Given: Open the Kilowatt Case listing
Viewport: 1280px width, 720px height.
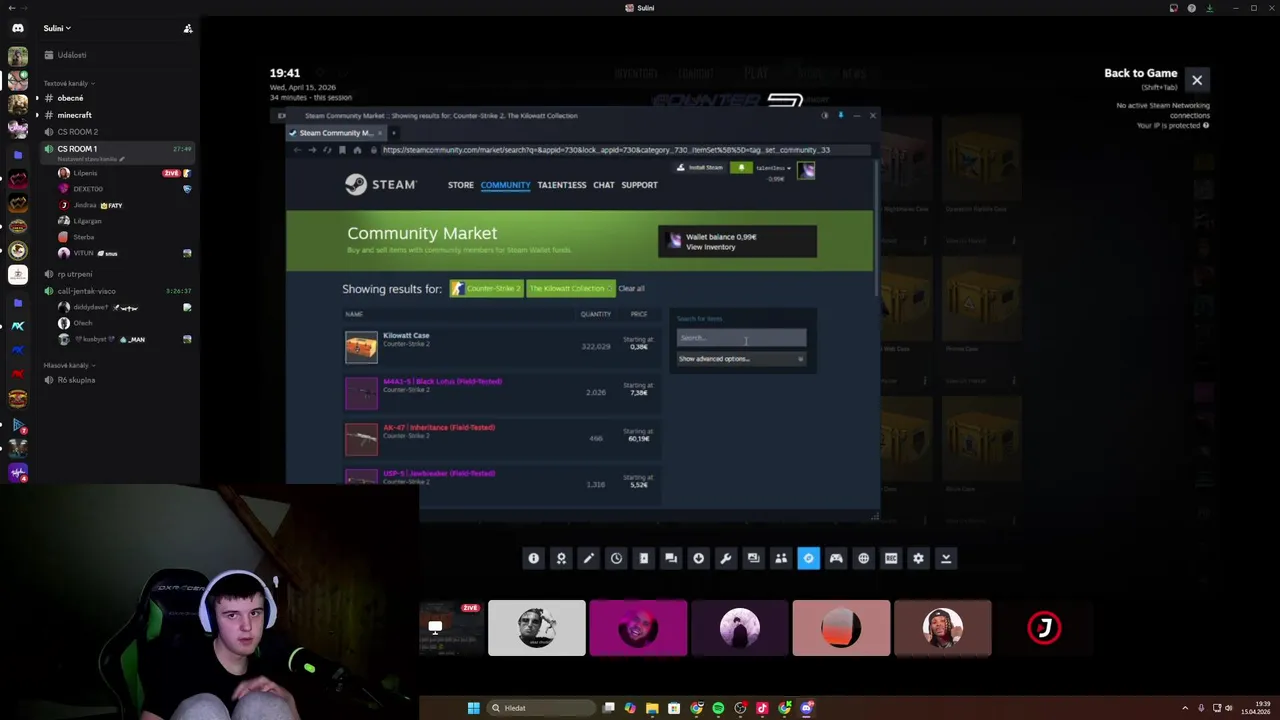Looking at the screenshot, I should [502, 346].
